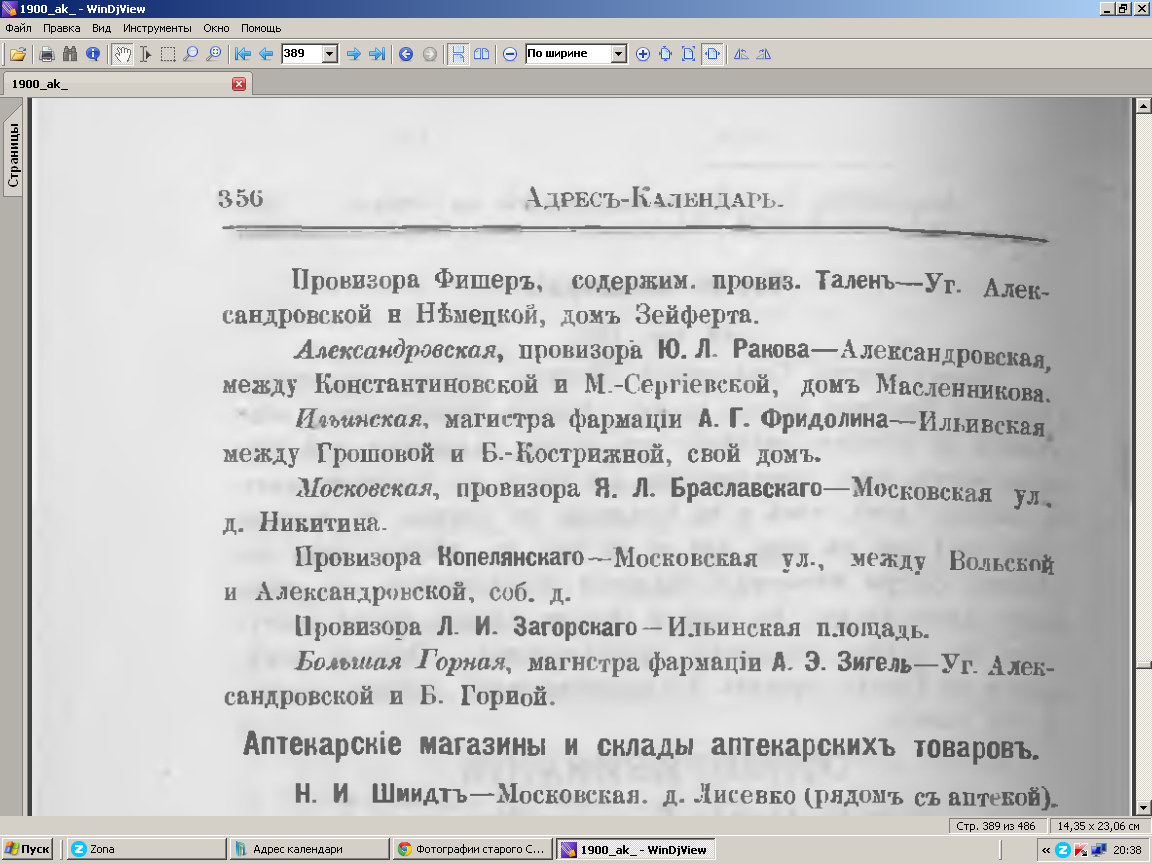The height and width of the screenshot is (864, 1152).
Task: Enable the hand drag tool
Action: click(x=122, y=54)
